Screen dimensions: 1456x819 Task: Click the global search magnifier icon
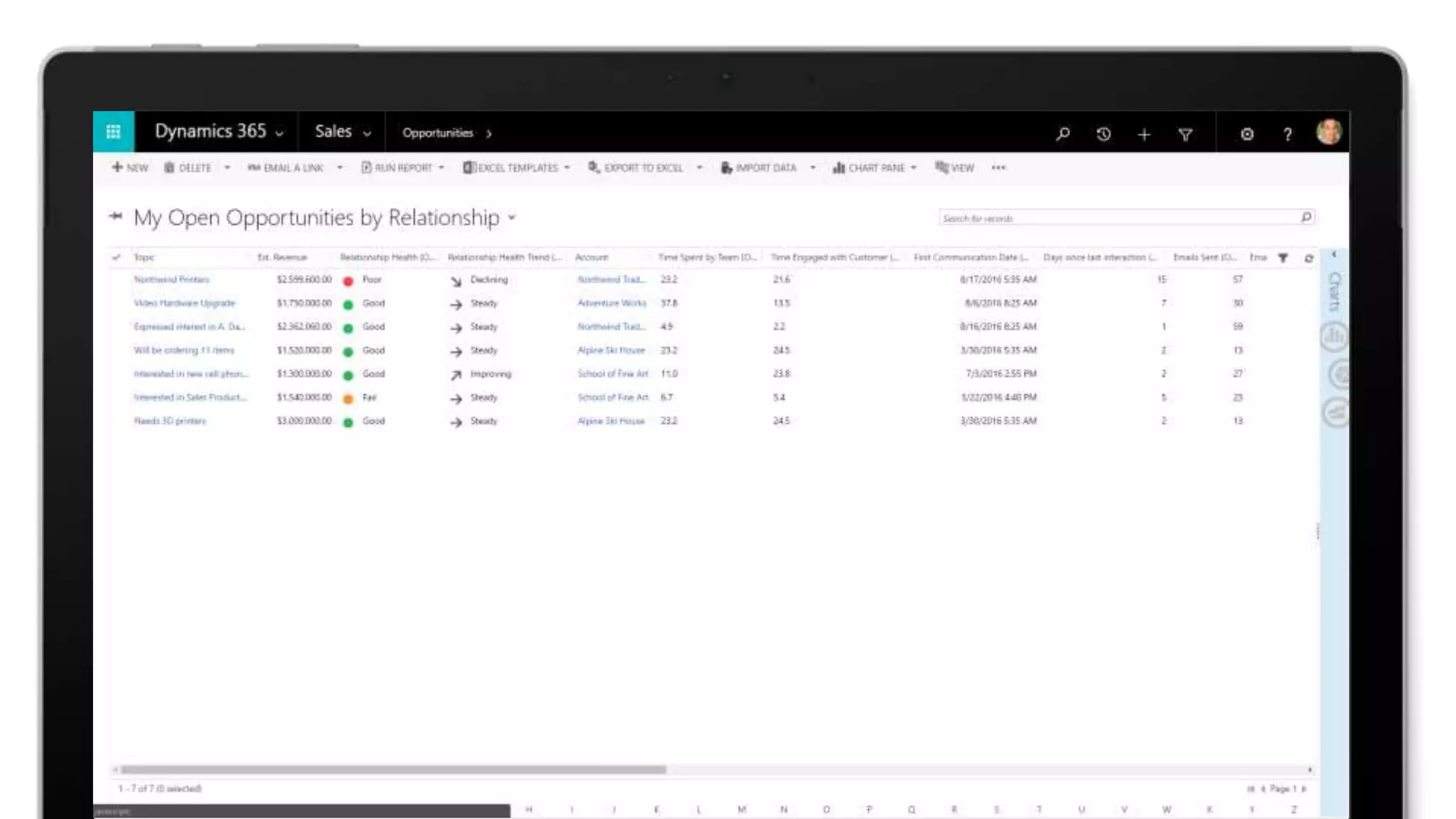tap(1063, 134)
